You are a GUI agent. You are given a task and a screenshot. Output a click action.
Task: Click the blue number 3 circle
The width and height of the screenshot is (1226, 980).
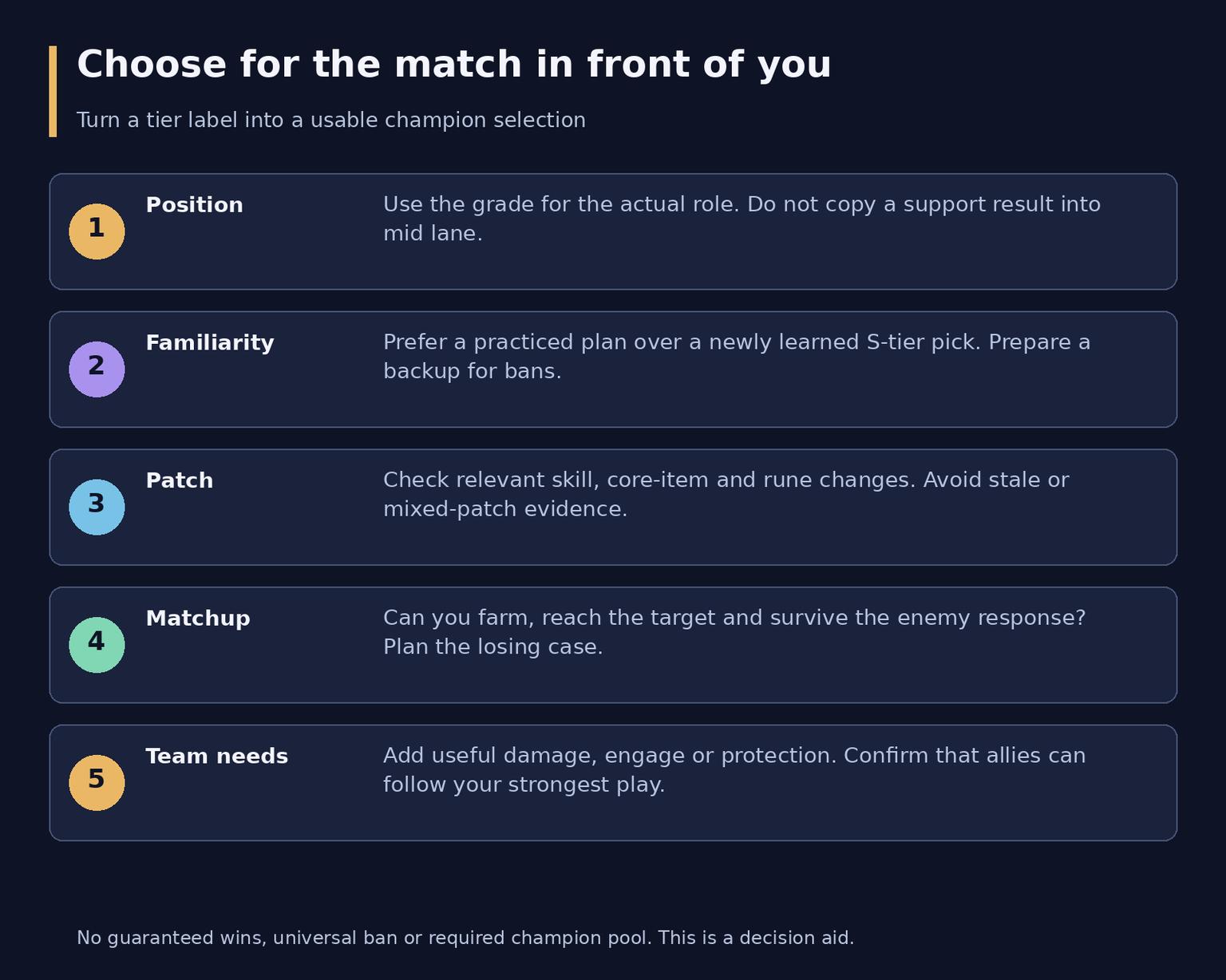tap(97, 508)
